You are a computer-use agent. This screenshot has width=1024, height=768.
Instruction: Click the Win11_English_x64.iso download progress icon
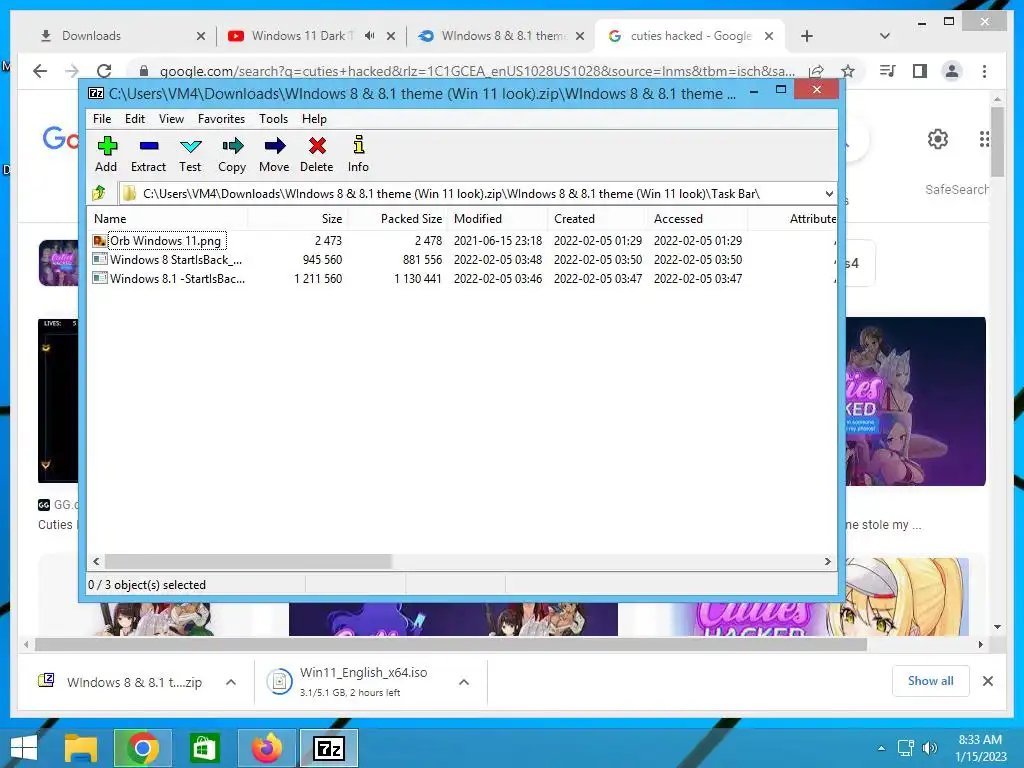280,682
